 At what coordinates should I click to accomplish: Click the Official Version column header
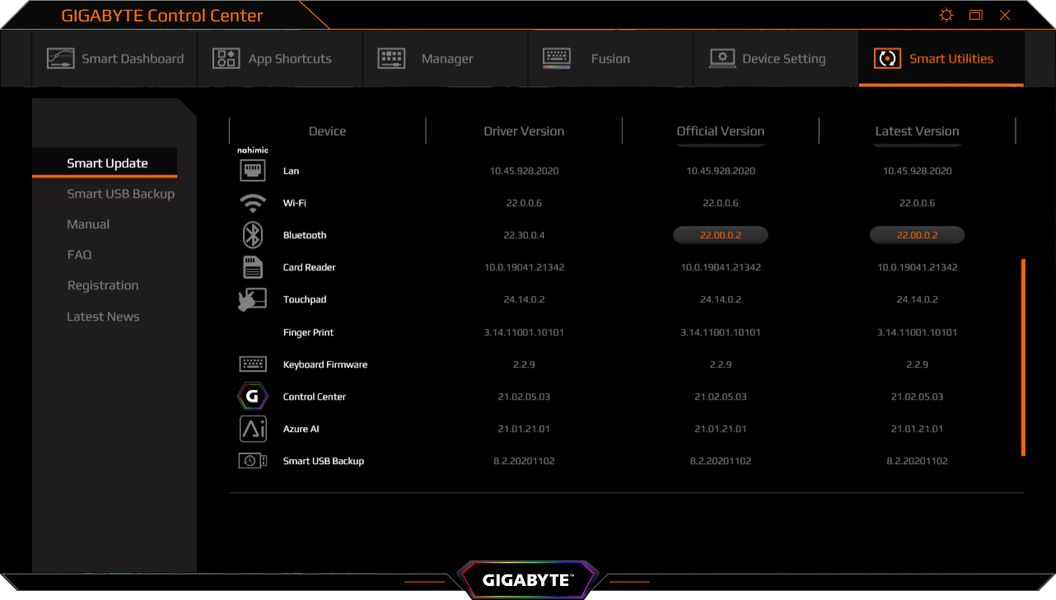tap(721, 131)
